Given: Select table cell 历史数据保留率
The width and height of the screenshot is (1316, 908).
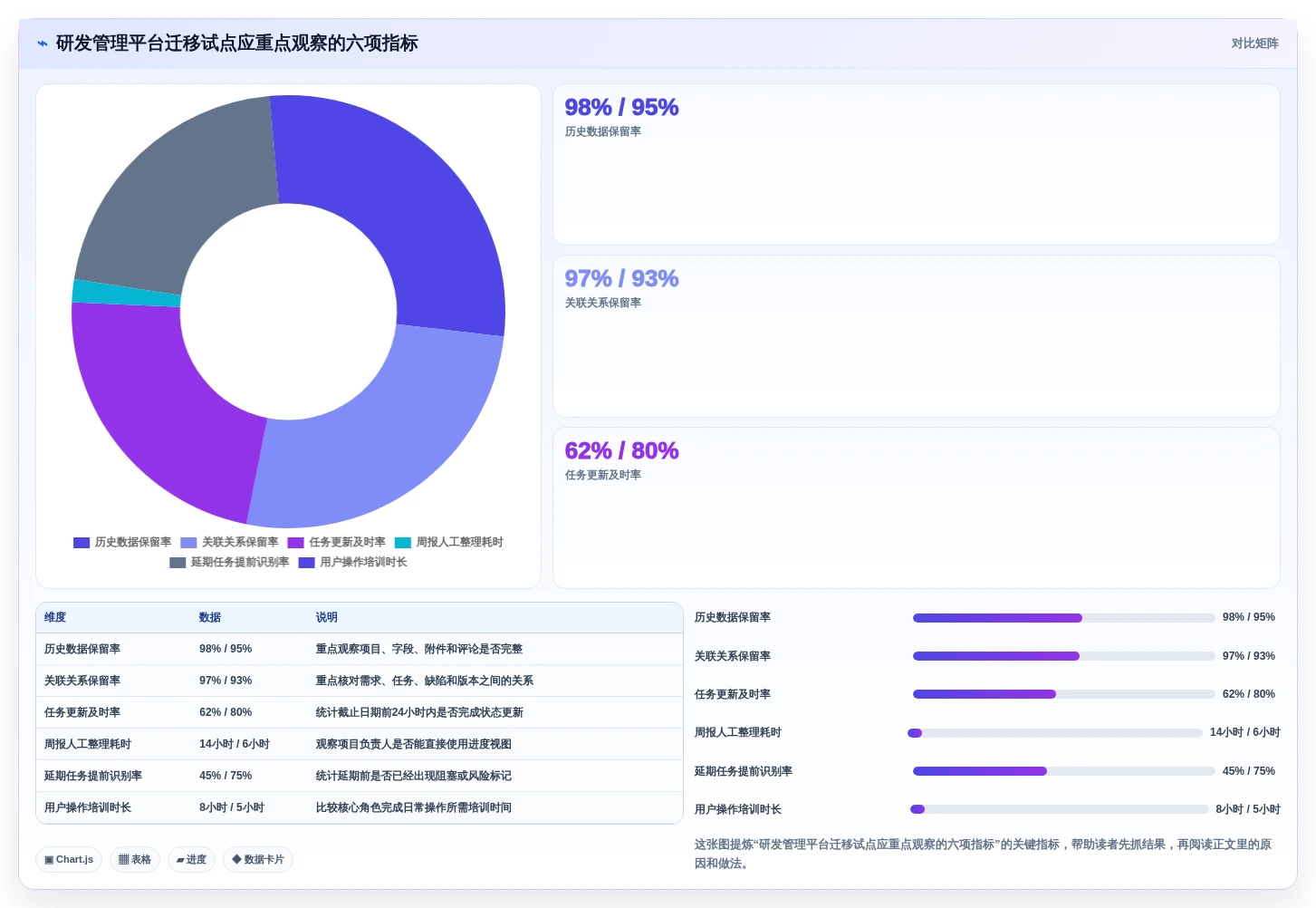Looking at the screenshot, I should coord(82,649).
